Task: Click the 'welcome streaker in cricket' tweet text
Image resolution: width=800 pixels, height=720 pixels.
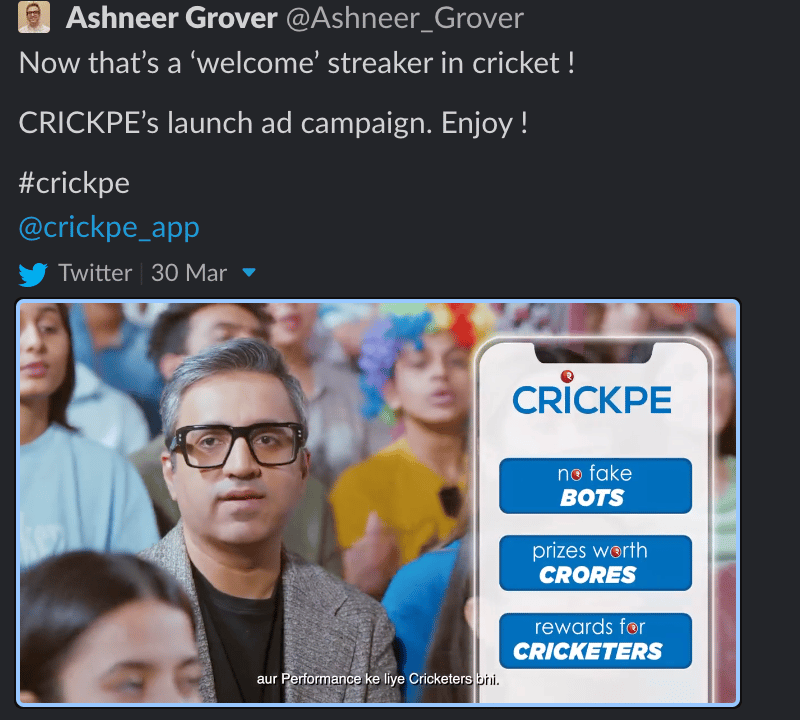Action: point(297,63)
